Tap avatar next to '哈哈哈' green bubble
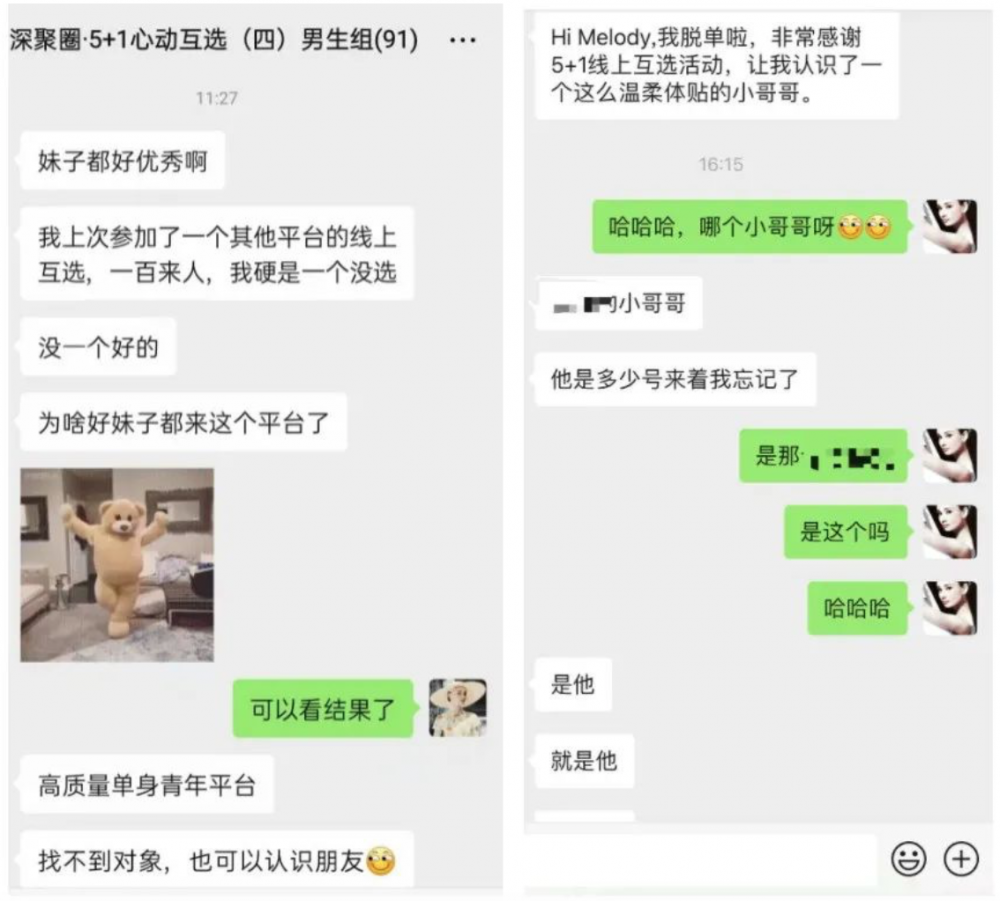Image resolution: width=1000 pixels, height=901 pixels. pyautogui.click(x=950, y=608)
